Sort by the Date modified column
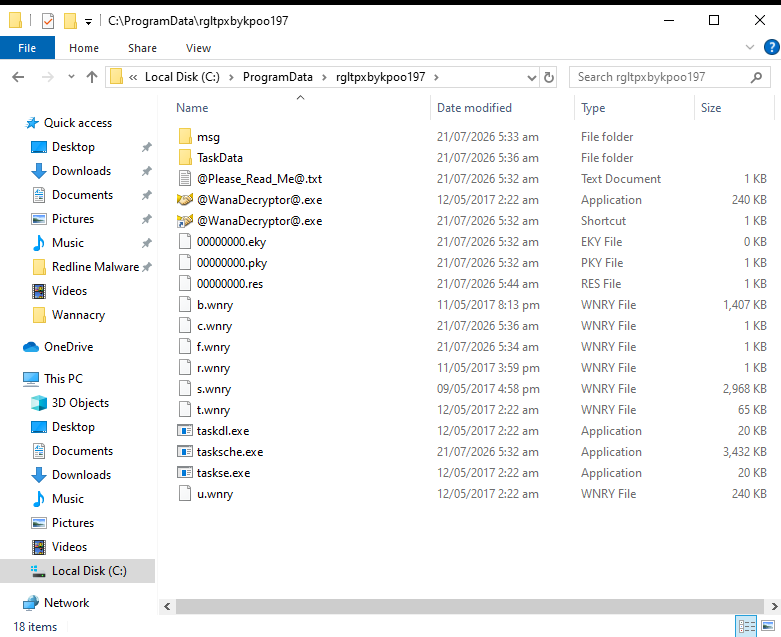Screen dimensions: 781x637 coord(474,108)
